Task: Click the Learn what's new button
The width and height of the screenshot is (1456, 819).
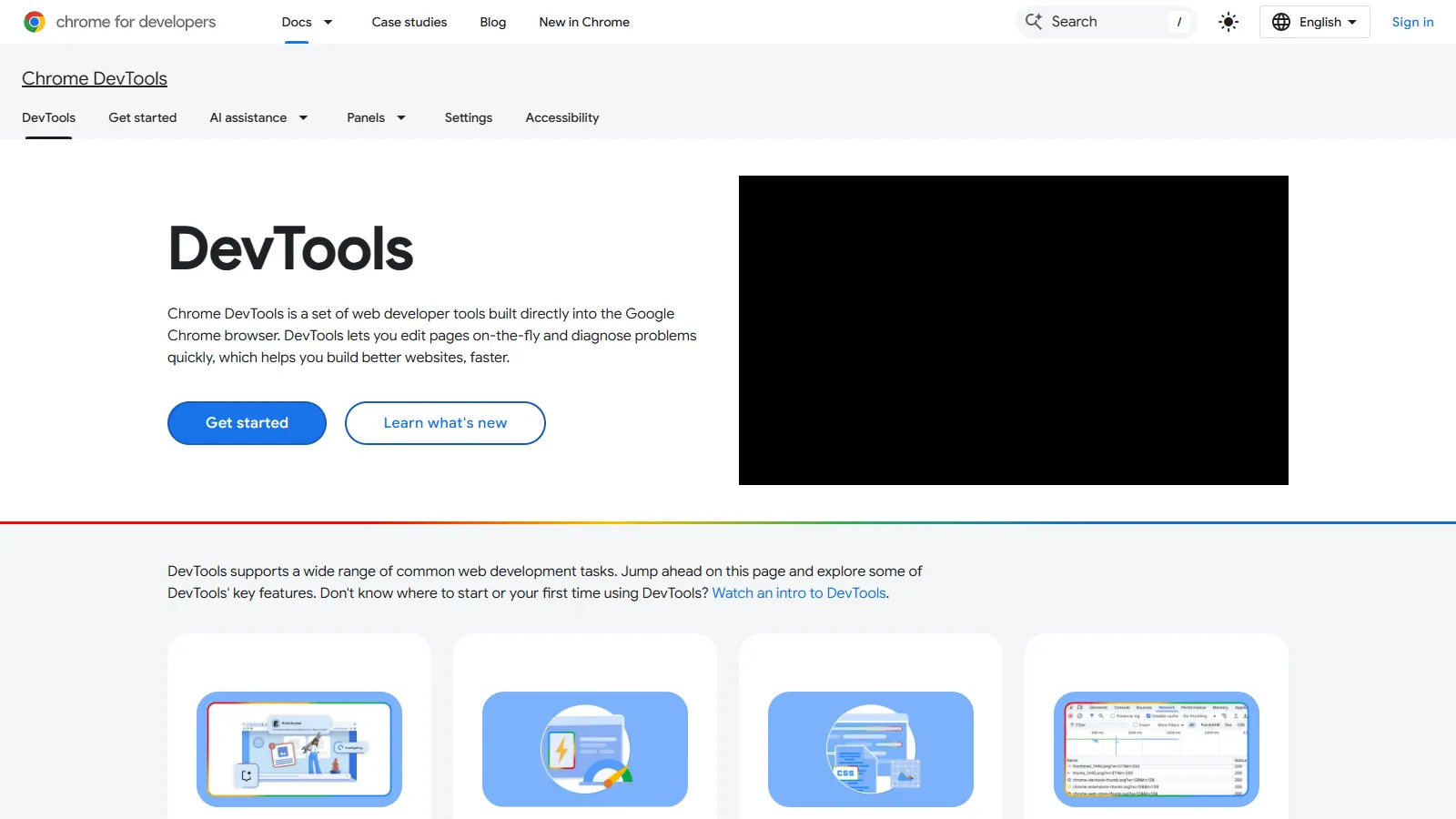Action: click(444, 422)
